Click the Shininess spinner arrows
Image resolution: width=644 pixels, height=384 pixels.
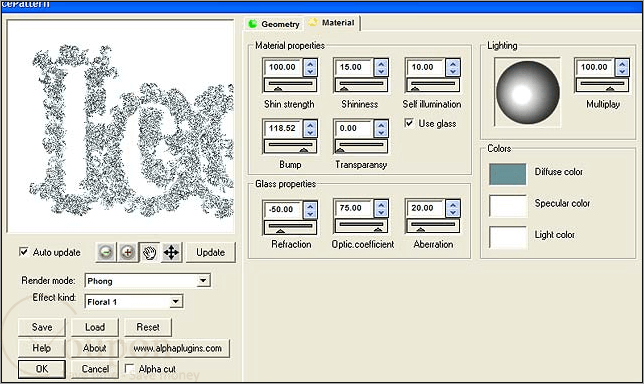tap(382, 67)
